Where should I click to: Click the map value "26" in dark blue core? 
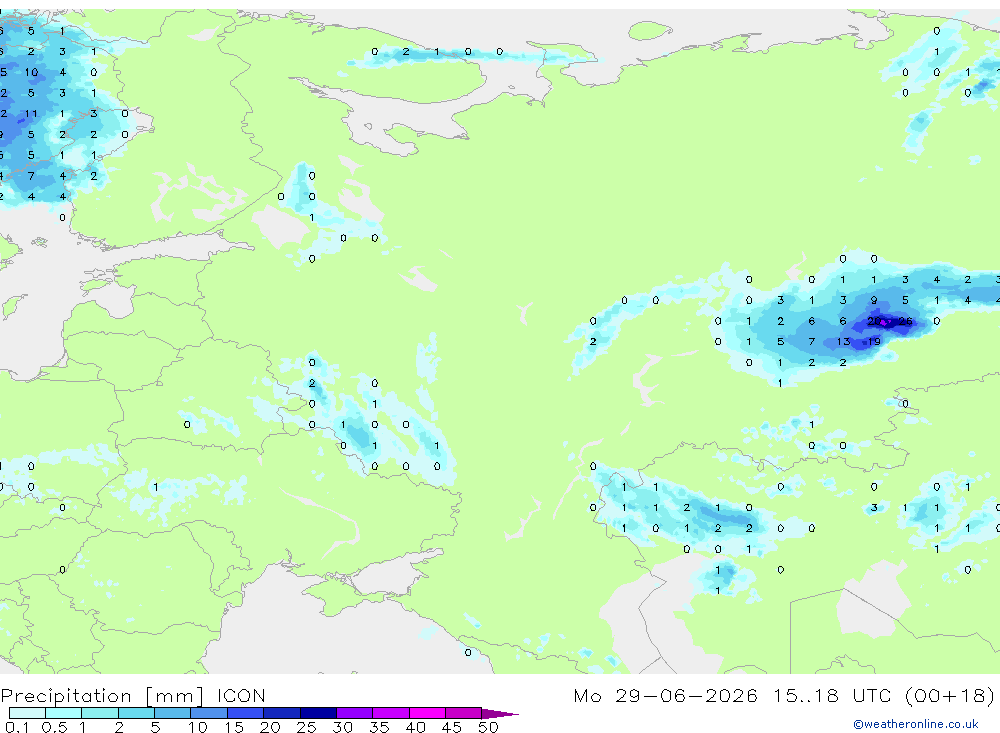coord(905,321)
